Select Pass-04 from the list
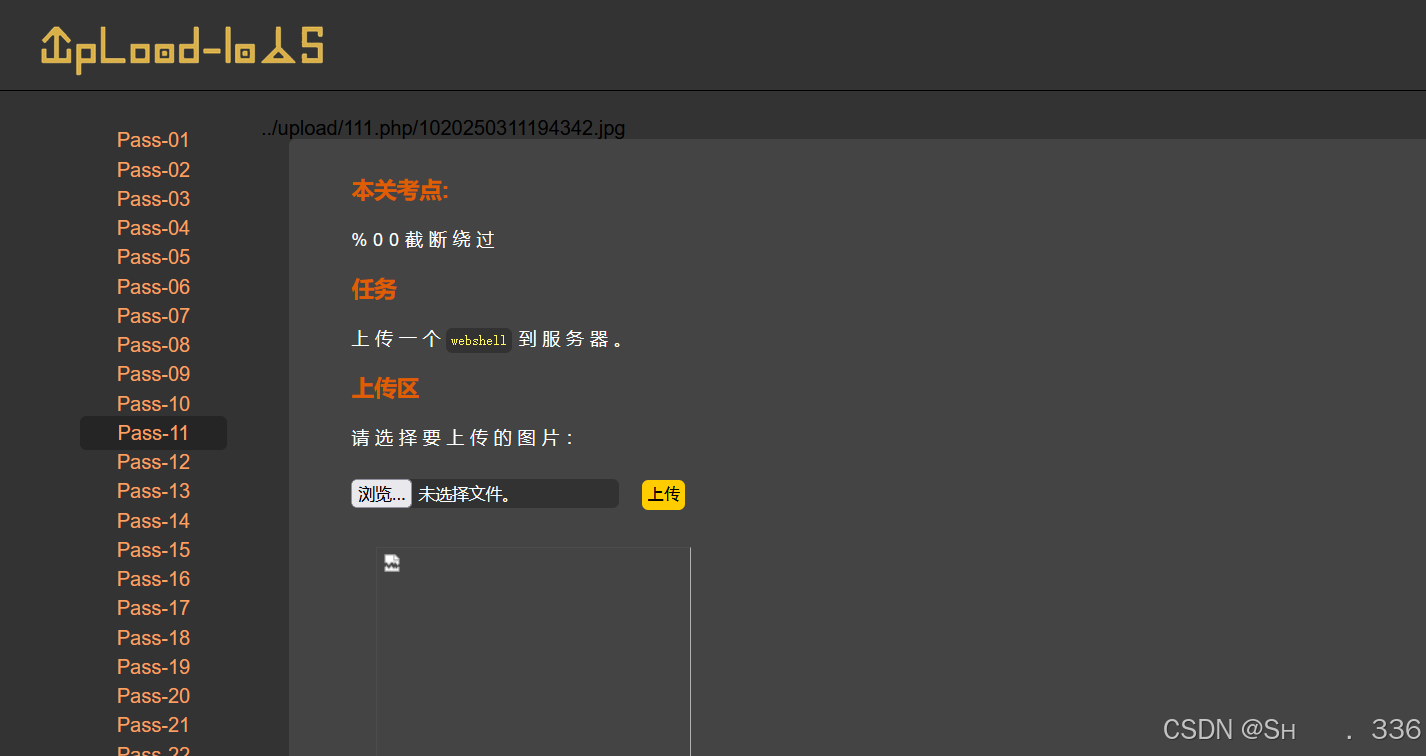 click(153, 228)
